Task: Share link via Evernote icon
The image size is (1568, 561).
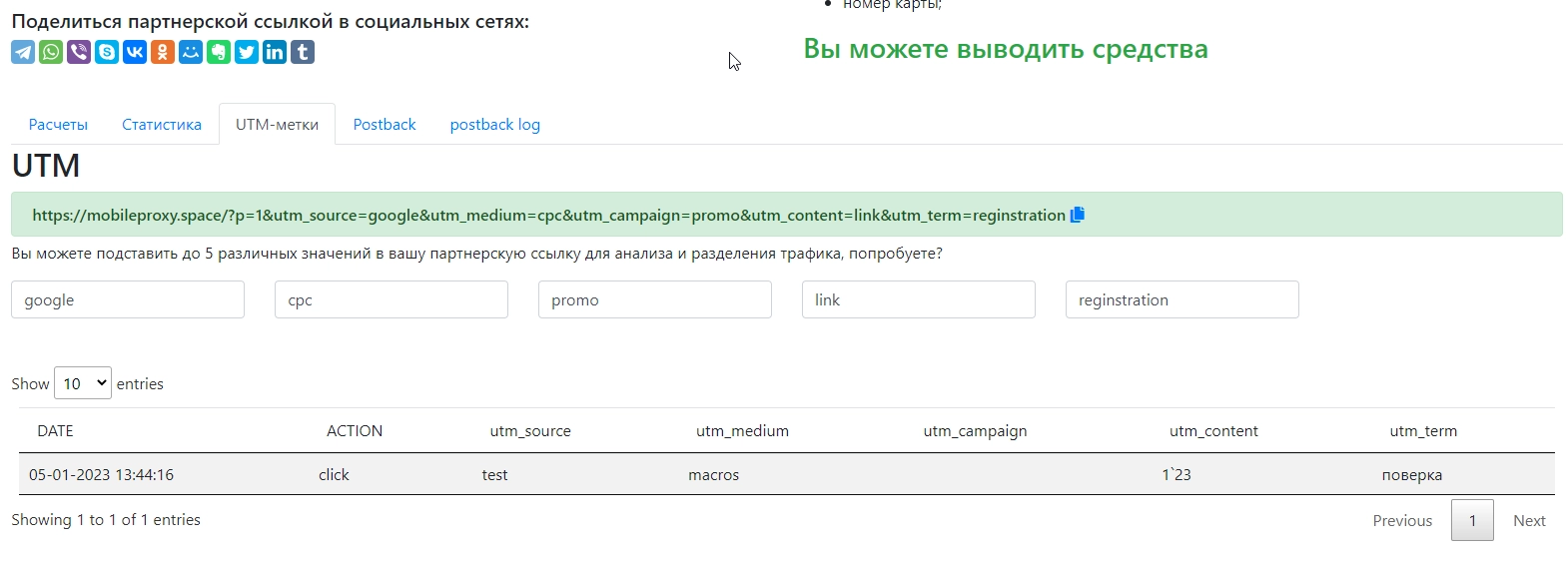Action: [x=219, y=52]
